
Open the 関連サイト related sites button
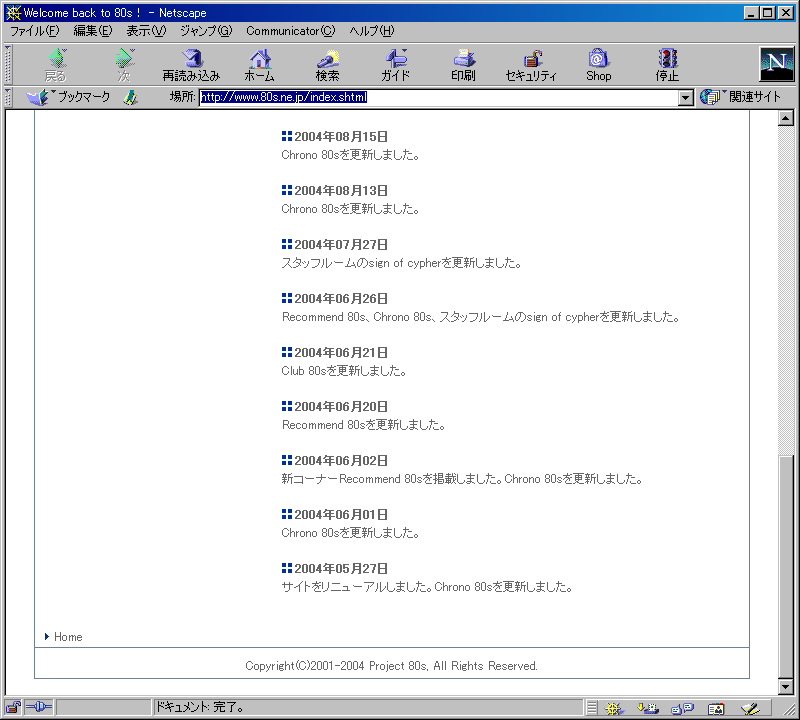740,96
